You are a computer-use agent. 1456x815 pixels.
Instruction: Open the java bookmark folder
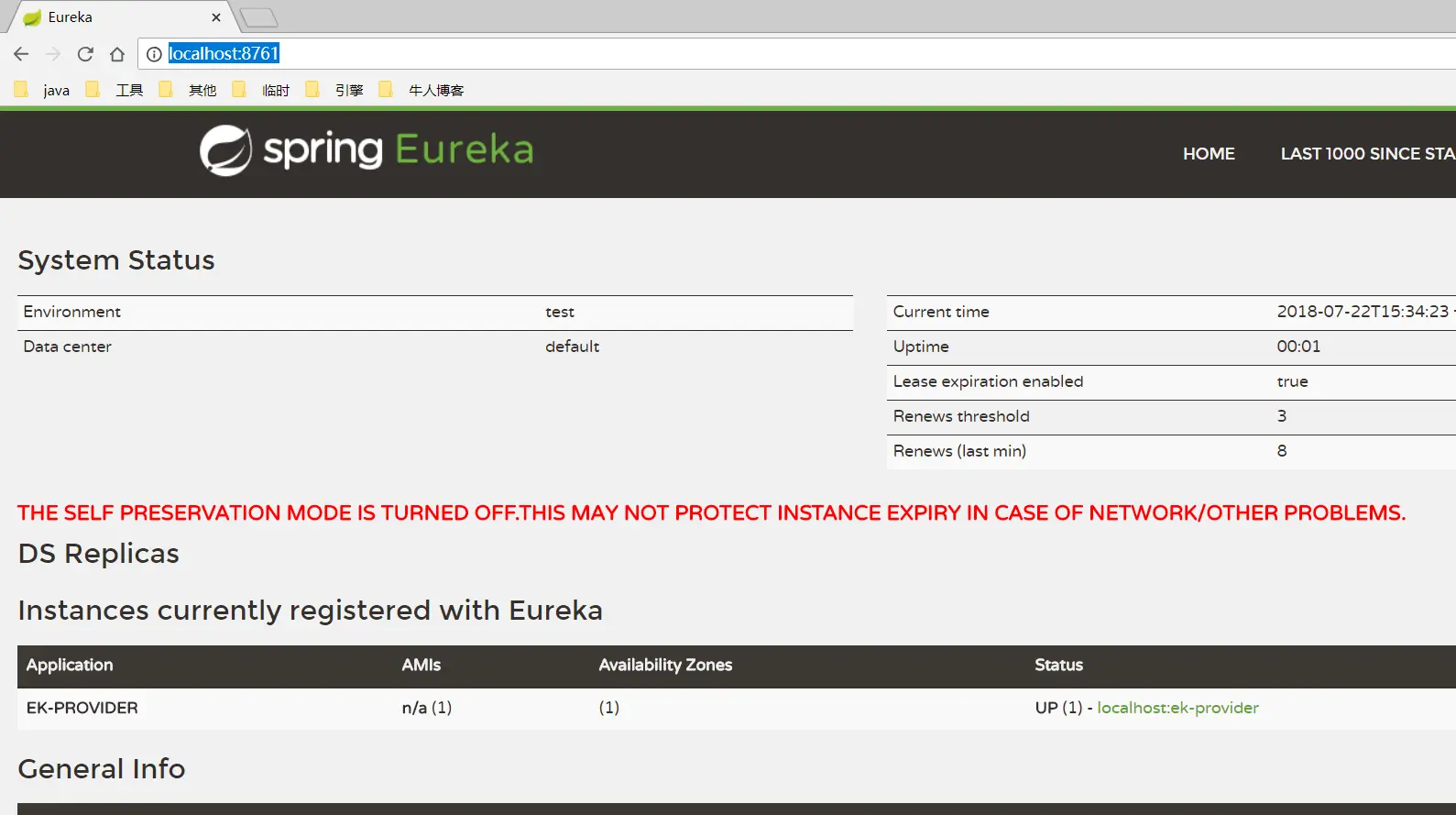click(43, 90)
